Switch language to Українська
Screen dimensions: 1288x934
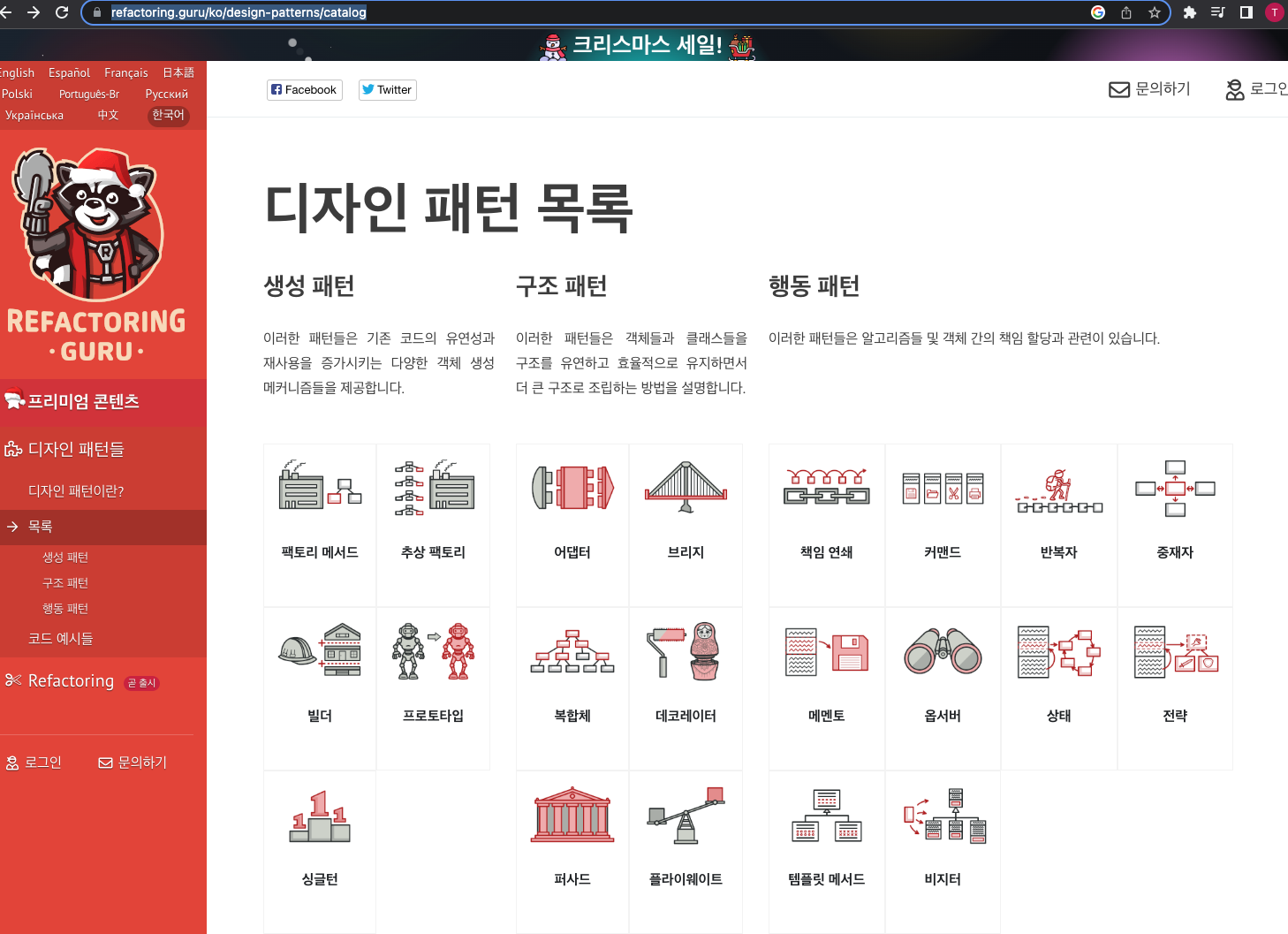[x=34, y=115]
